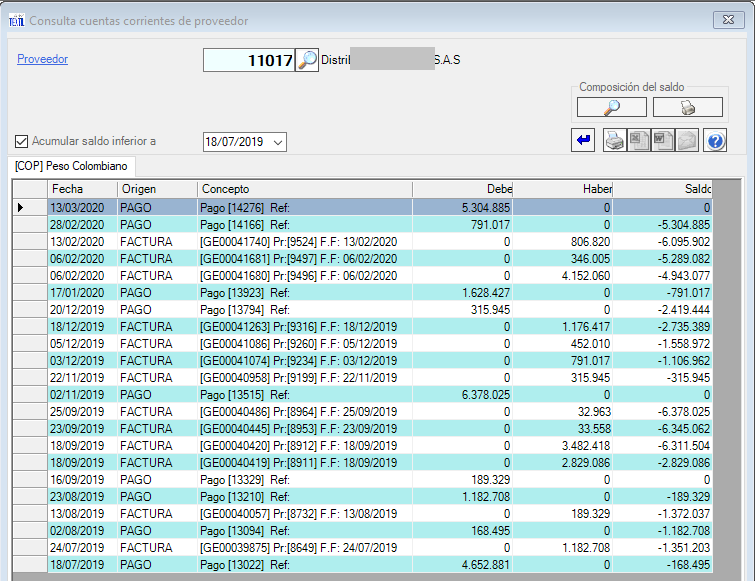Export the statement to Word
The height and width of the screenshot is (581, 755).
coord(663,141)
